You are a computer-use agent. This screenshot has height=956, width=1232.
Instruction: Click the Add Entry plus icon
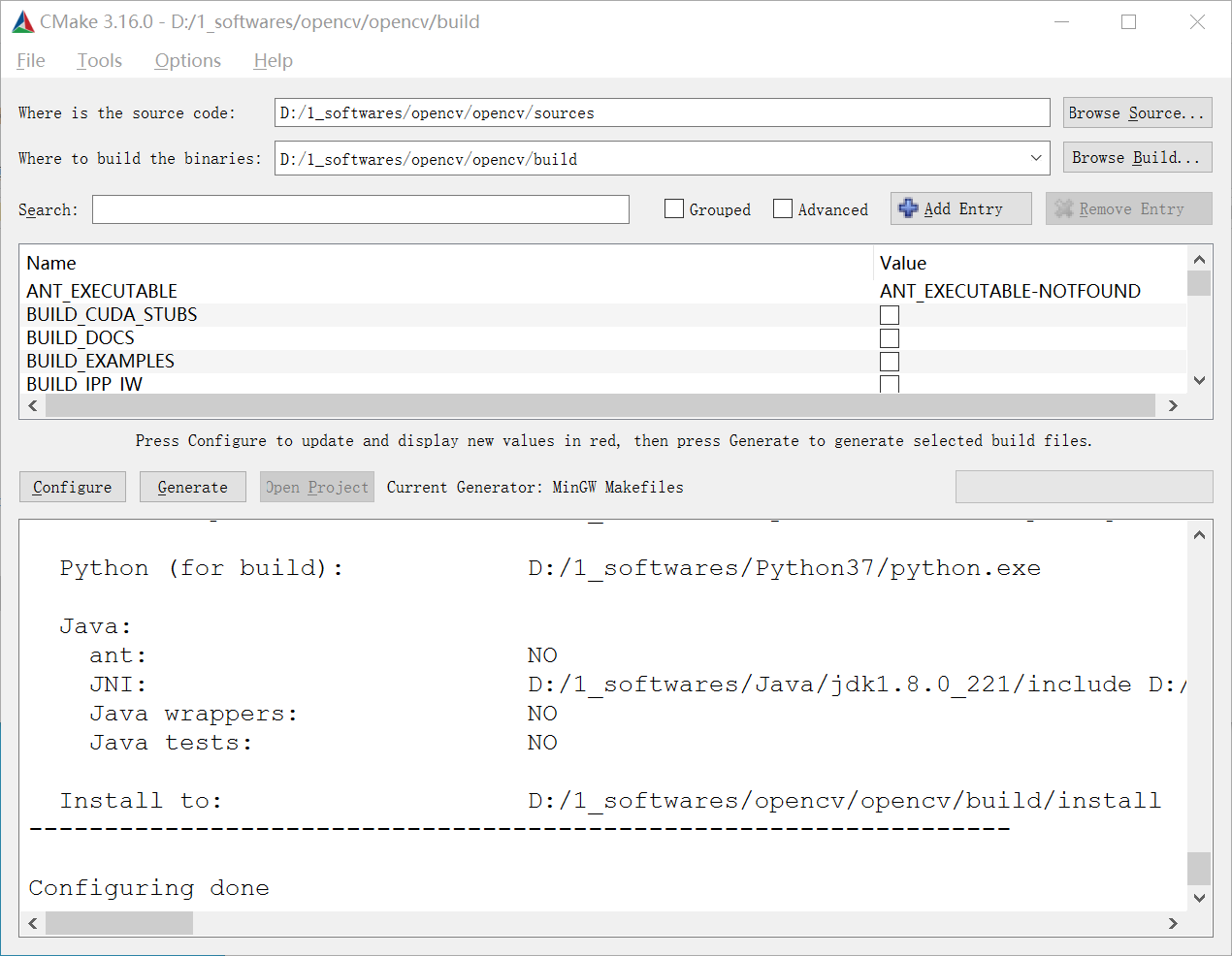tap(908, 207)
